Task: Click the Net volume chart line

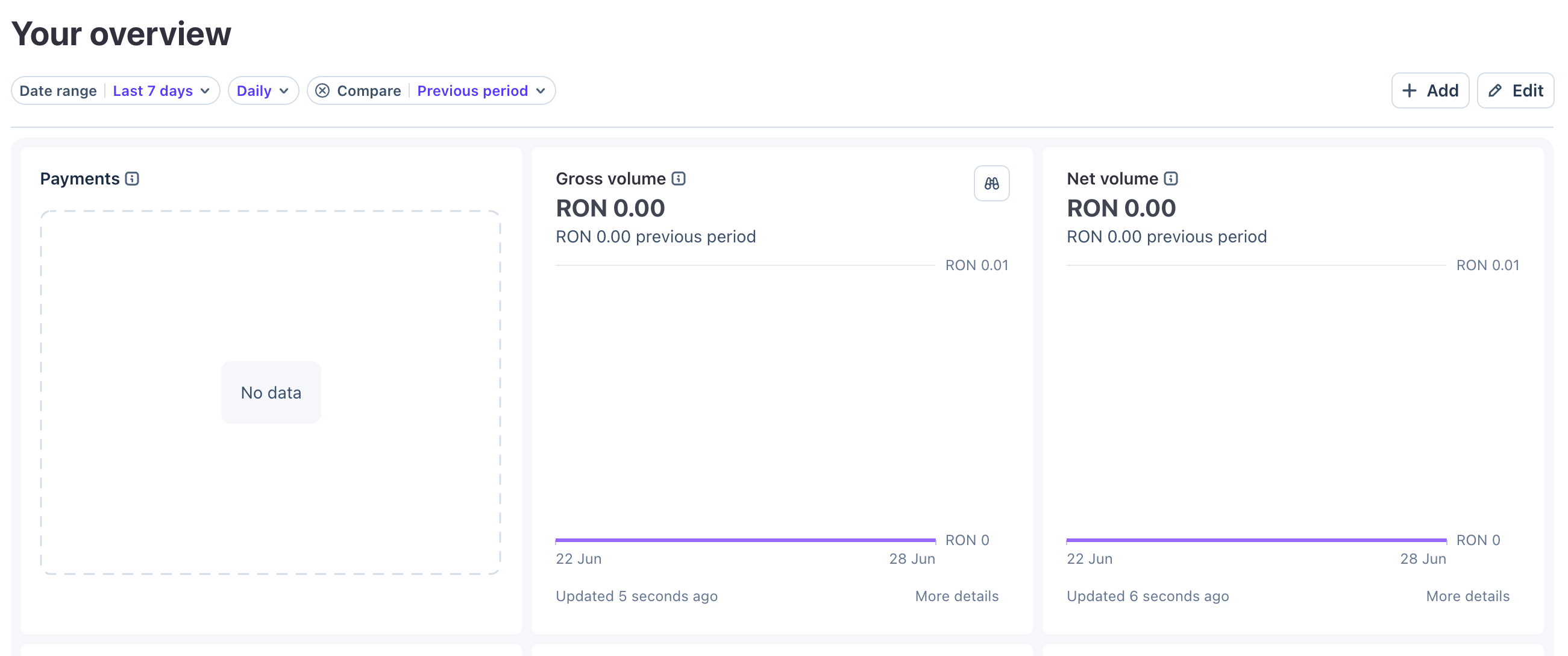Action: pyautogui.click(x=1256, y=540)
